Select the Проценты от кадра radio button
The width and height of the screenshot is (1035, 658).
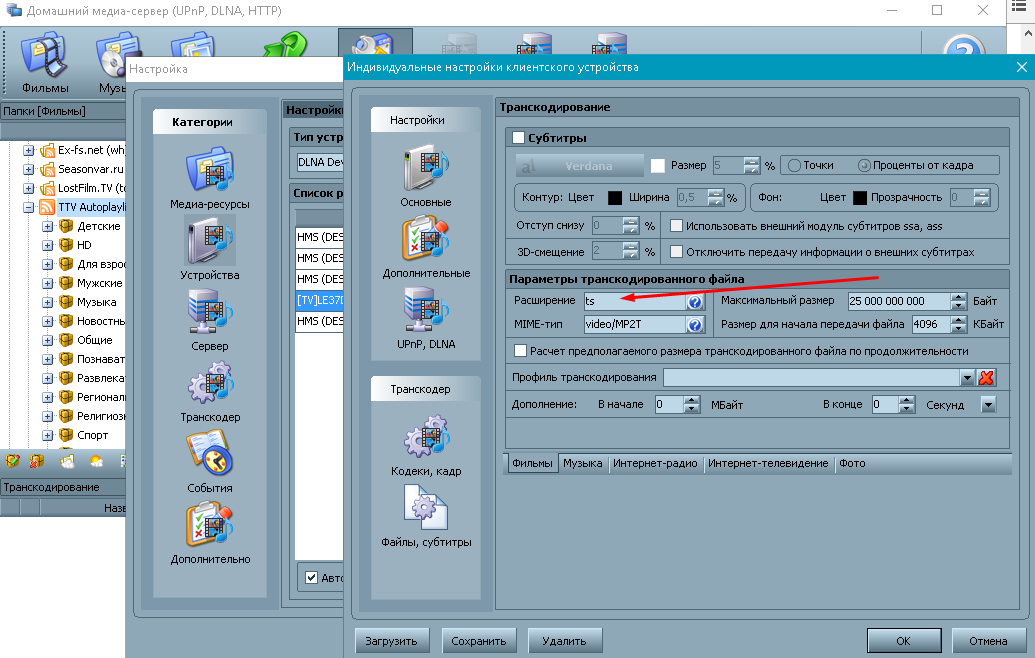(864, 166)
